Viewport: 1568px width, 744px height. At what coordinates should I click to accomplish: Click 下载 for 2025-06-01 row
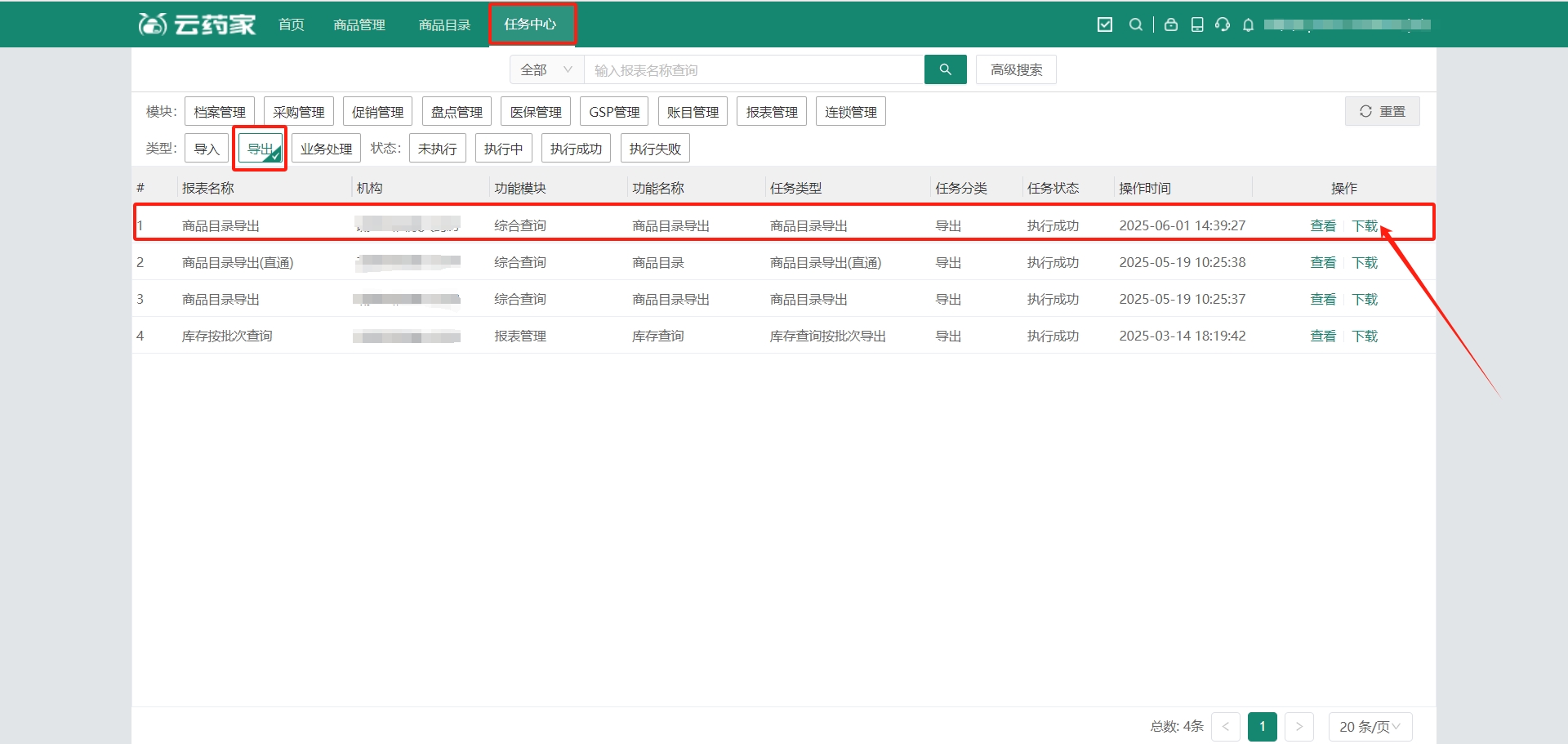point(1365,225)
